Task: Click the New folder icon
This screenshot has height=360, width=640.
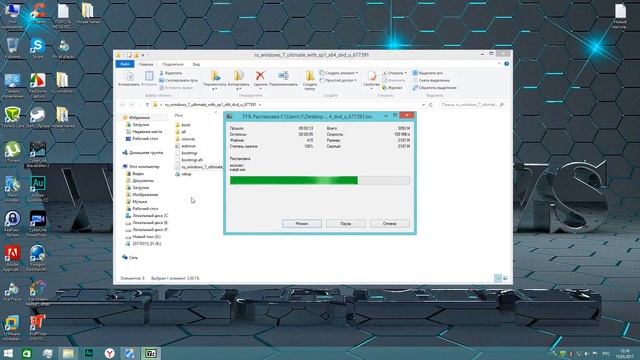Action: click(x=310, y=76)
